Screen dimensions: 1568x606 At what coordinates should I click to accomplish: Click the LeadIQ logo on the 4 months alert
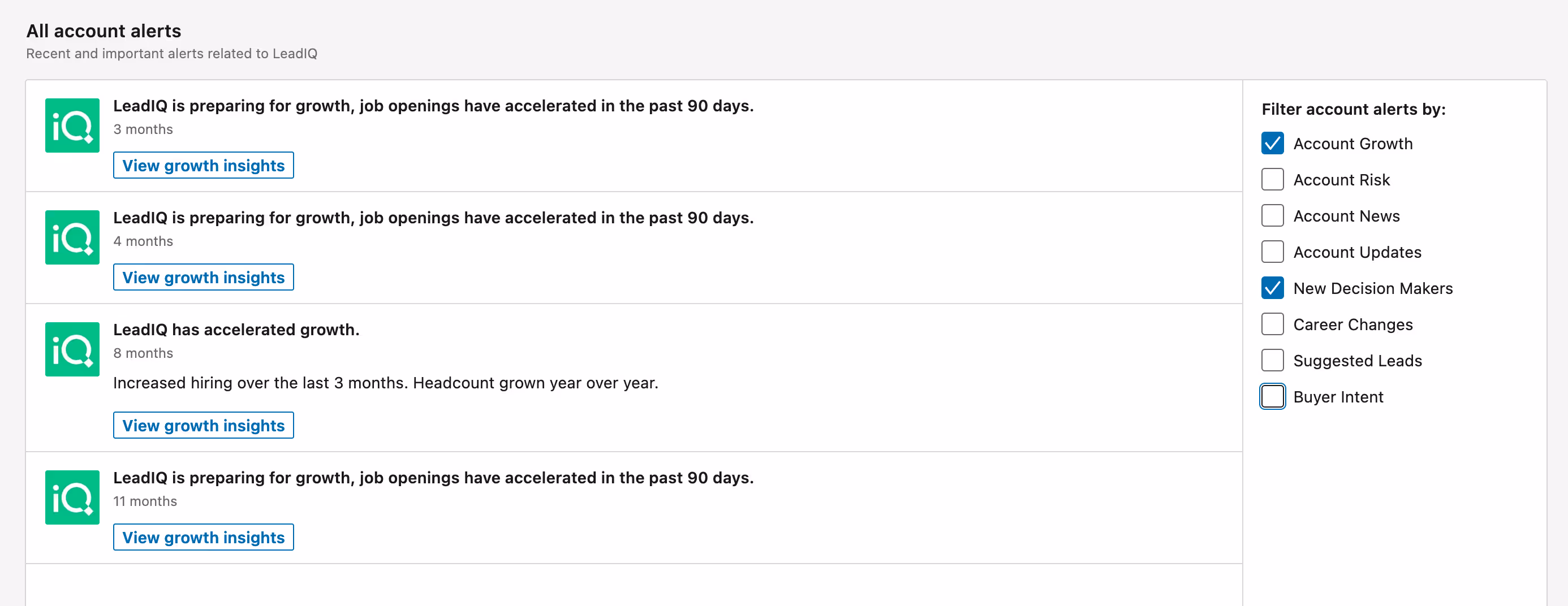[72, 237]
